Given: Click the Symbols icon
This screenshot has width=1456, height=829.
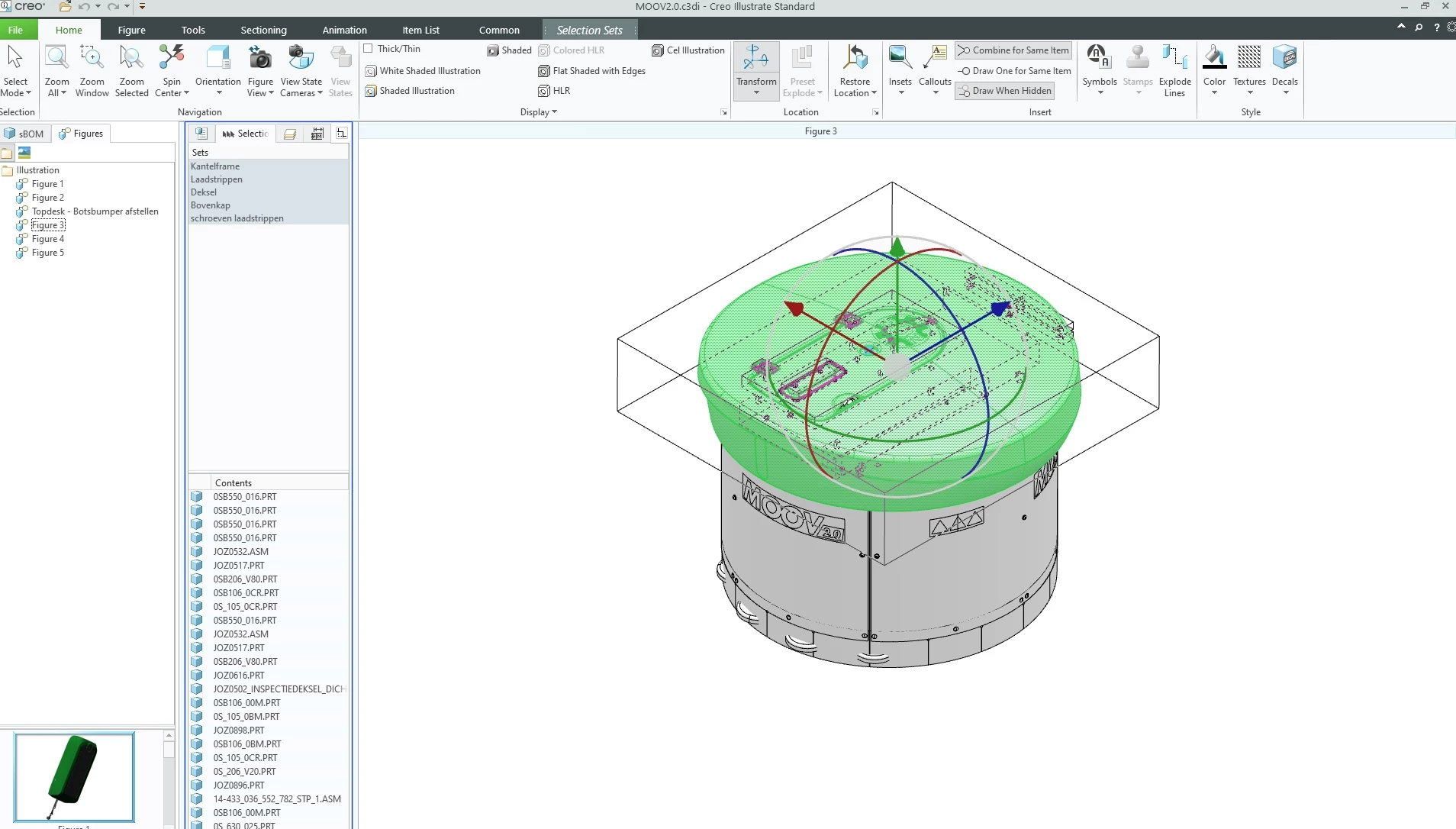Looking at the screenshot, I should (1099, 57).
